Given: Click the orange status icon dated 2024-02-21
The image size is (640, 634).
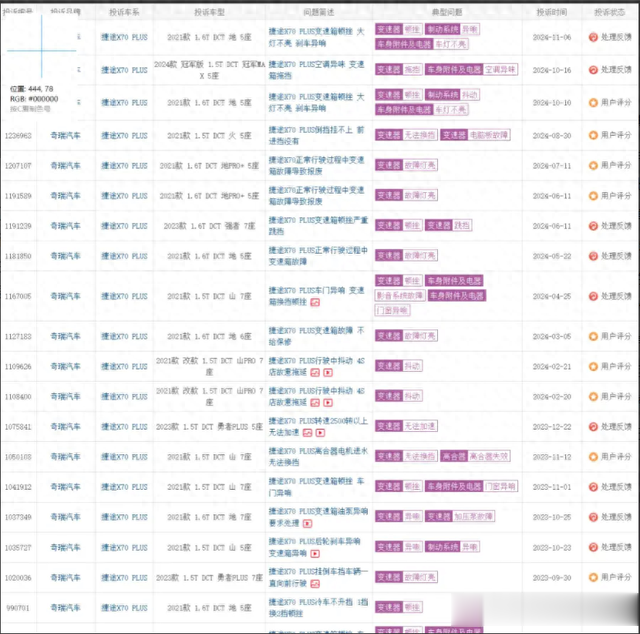Looking at the screenshot, I should pos(593,367).
